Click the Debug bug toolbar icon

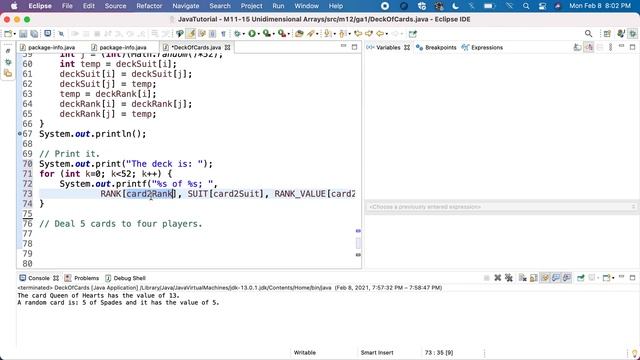point(237,34)
